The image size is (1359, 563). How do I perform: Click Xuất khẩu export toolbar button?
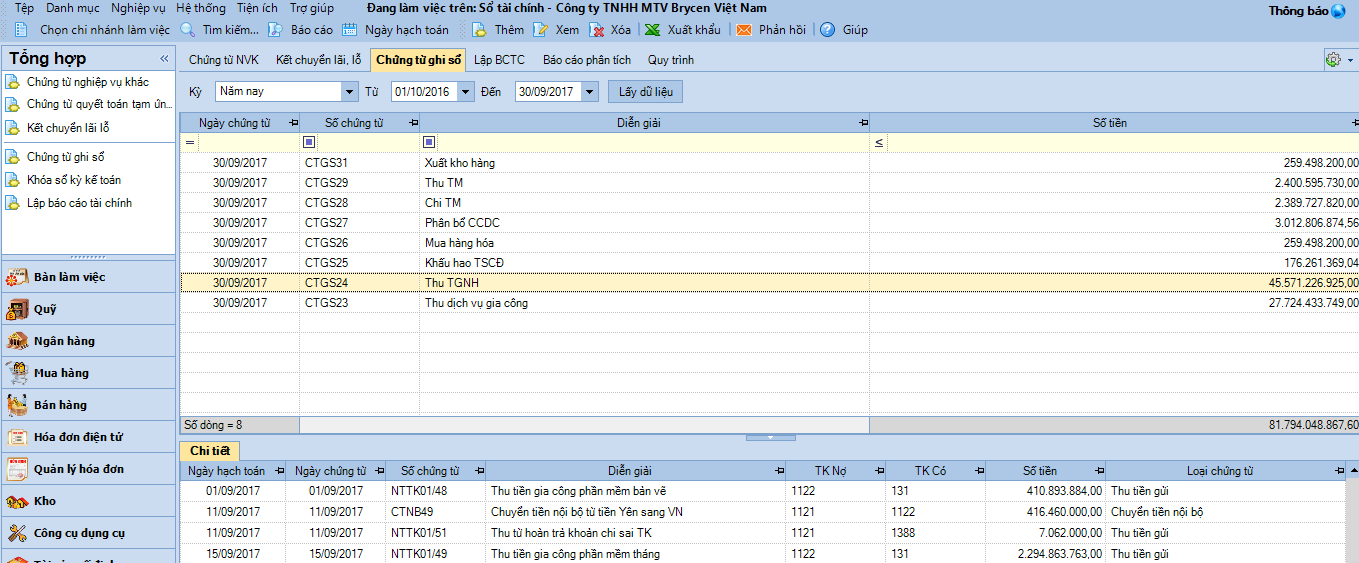(x=682, y=30)
